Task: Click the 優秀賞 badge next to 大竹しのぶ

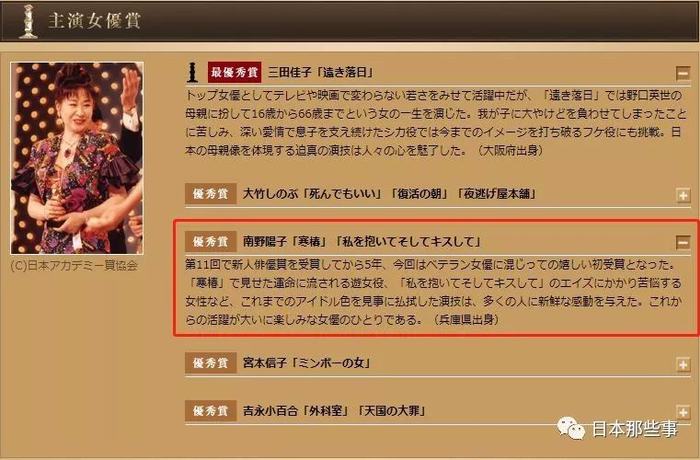Action: click(211, 193)
